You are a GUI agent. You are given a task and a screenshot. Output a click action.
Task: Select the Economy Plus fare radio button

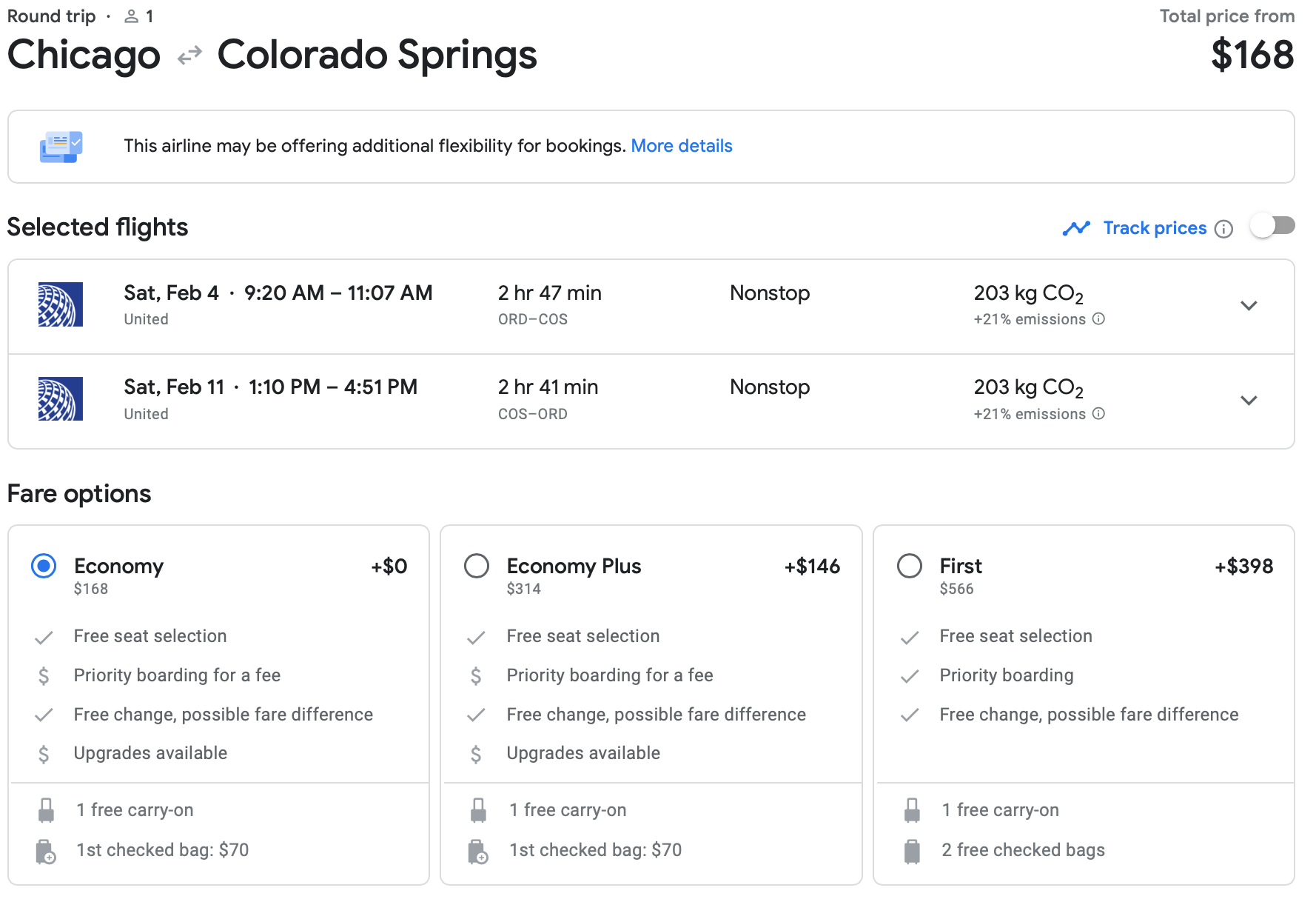pyautogui.click(x=477, y=566)
